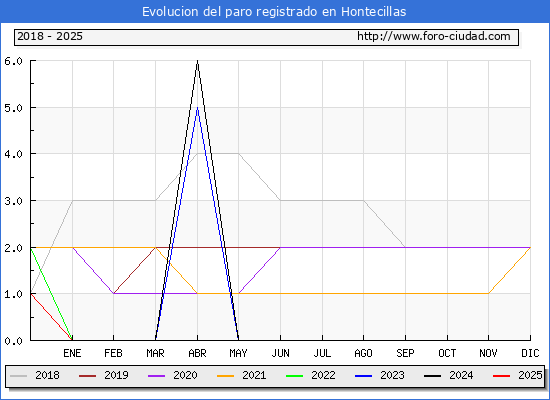
Task: Click the 5.0 y-axis value
Action: [13, 108]
